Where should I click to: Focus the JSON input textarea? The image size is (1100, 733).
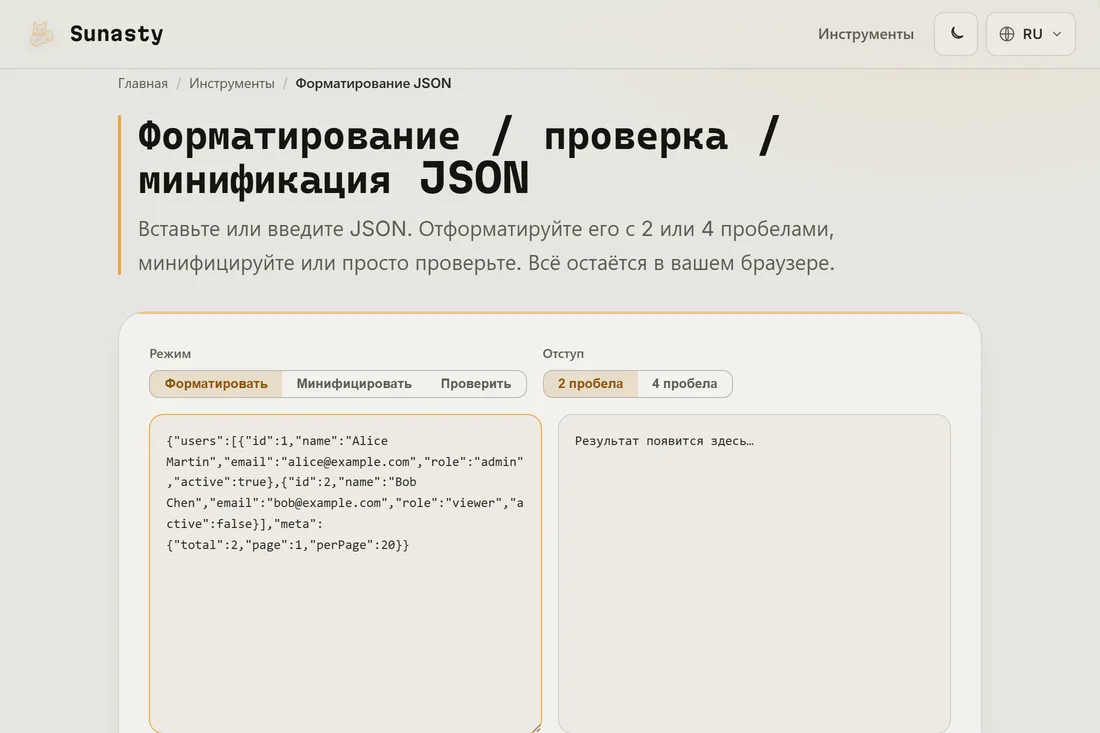345,573
